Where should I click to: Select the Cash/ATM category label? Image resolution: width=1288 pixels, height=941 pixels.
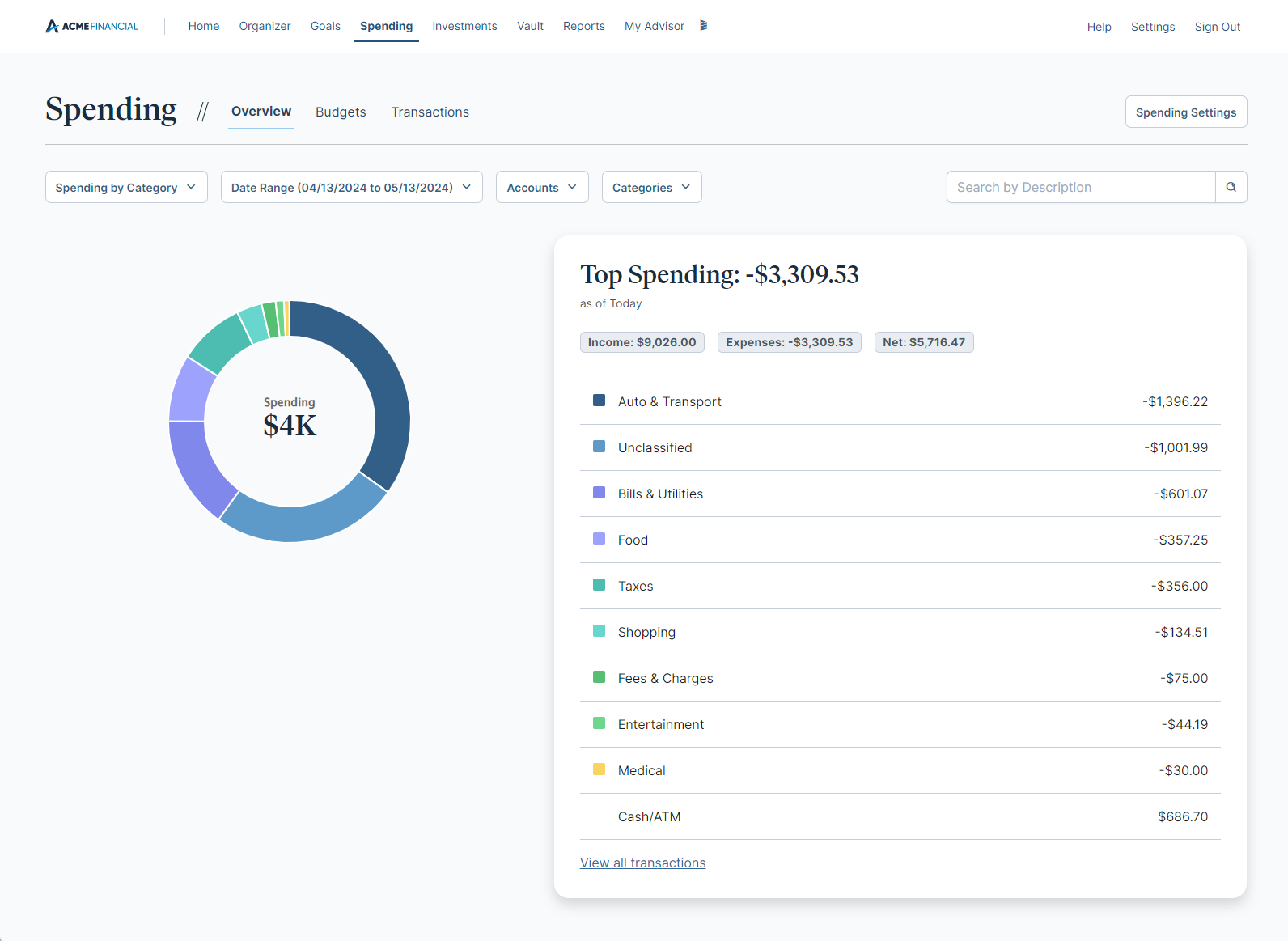point(649,816)
